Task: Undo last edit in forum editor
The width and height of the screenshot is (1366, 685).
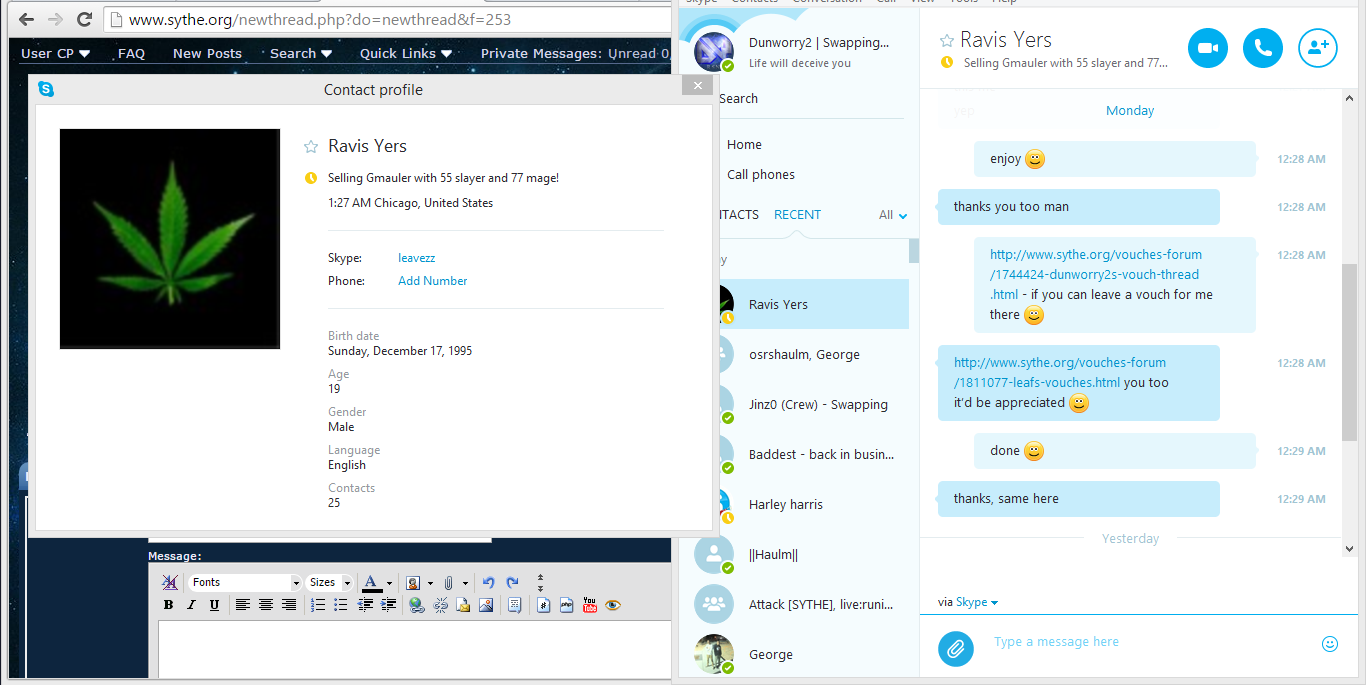Action: click(x=488, y=582)
